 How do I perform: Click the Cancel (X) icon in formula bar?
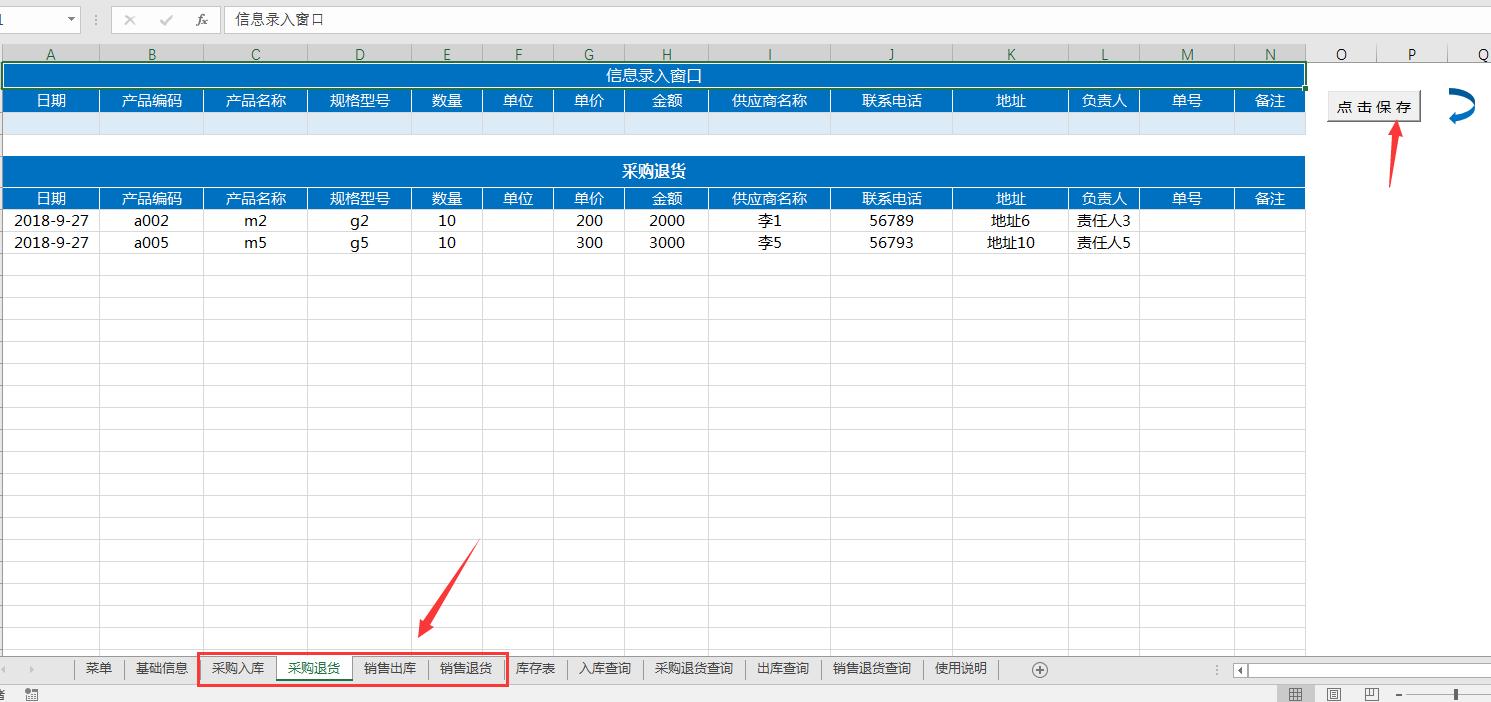coord(128,19)
